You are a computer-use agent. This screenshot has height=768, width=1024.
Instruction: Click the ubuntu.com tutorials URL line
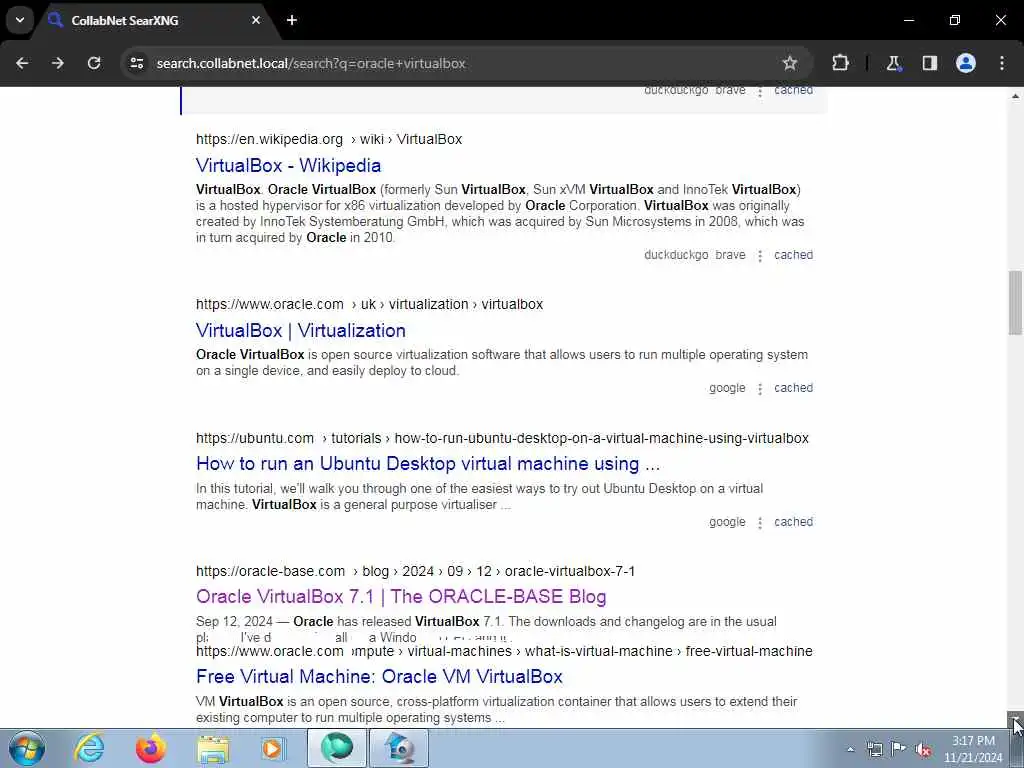click(x=502, y=438)
